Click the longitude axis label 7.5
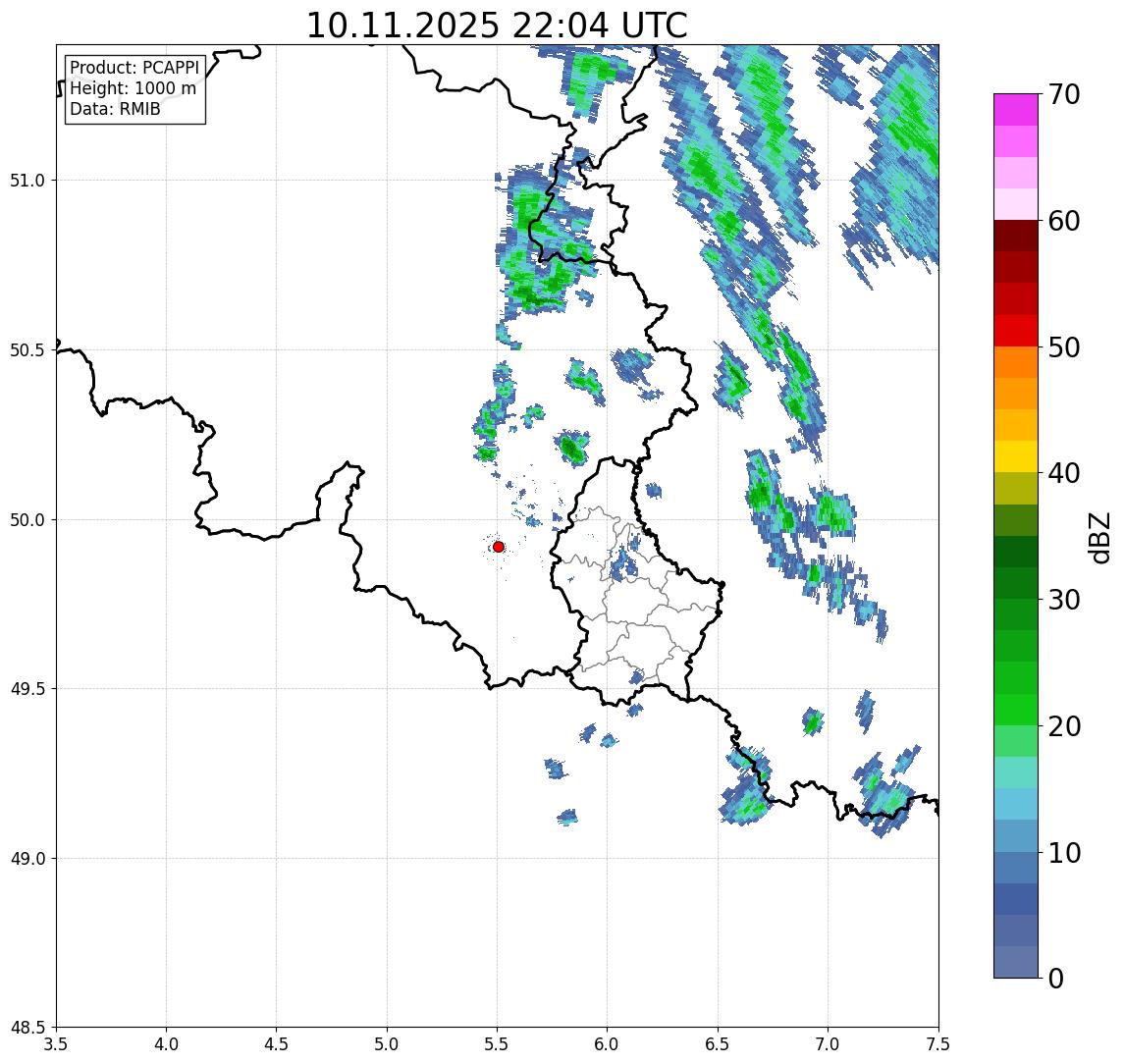Screen dimensions: 1124x1064 click(x=938, y=1044)
